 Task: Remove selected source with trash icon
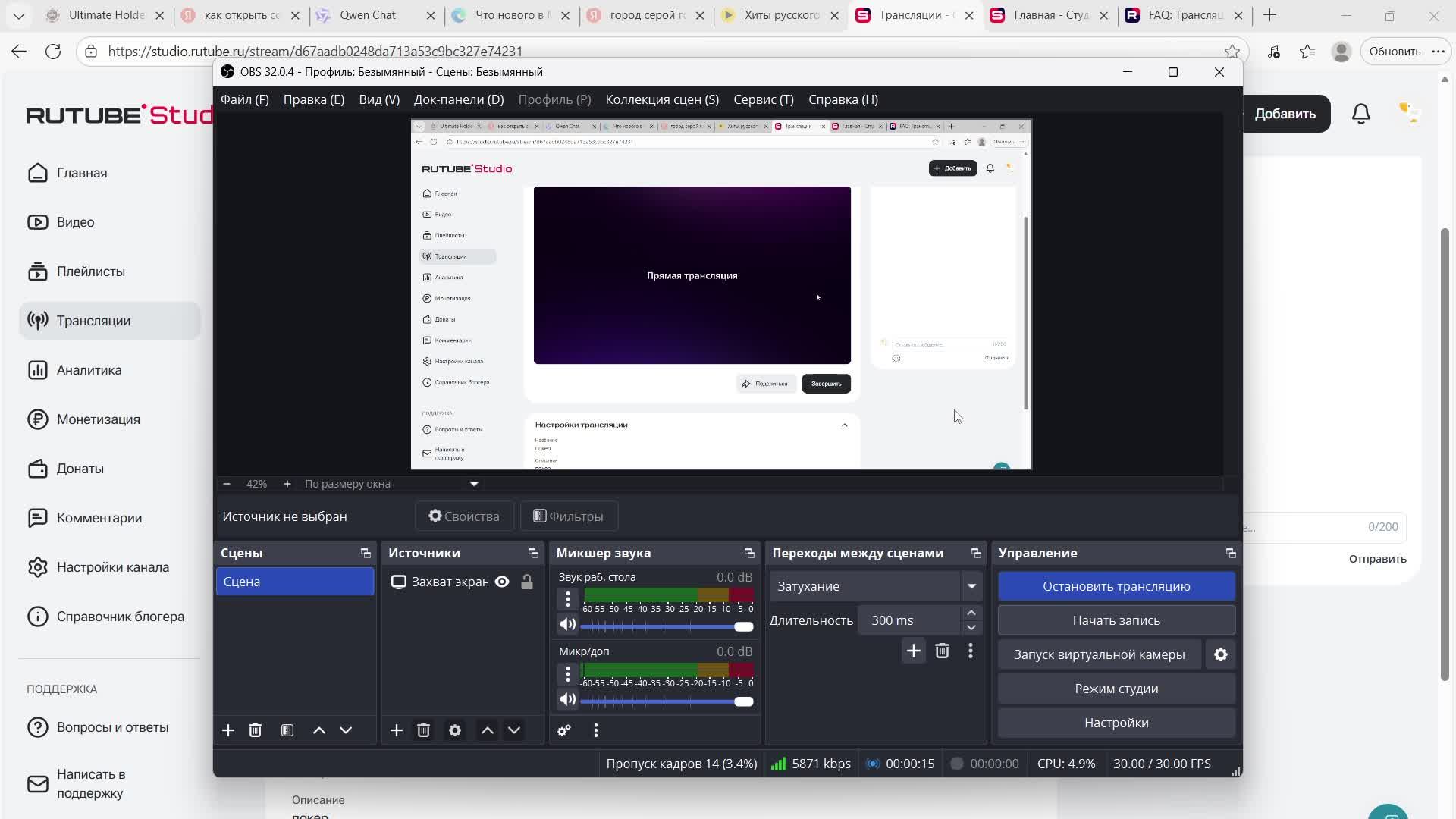[x=424, y=730]
